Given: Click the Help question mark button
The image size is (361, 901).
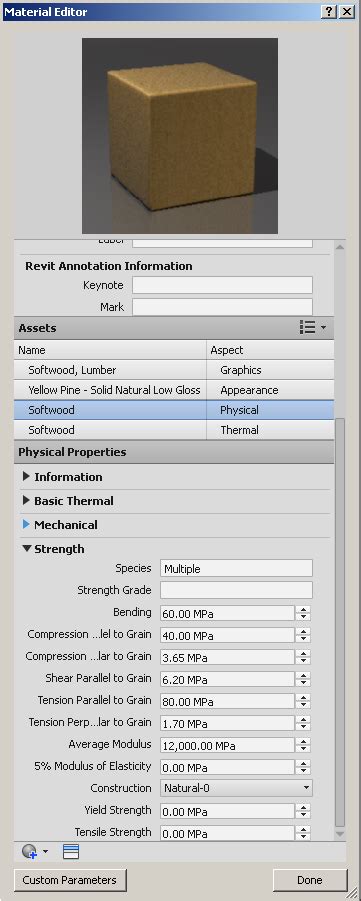Looking at the screenshot, I should 328,11.
